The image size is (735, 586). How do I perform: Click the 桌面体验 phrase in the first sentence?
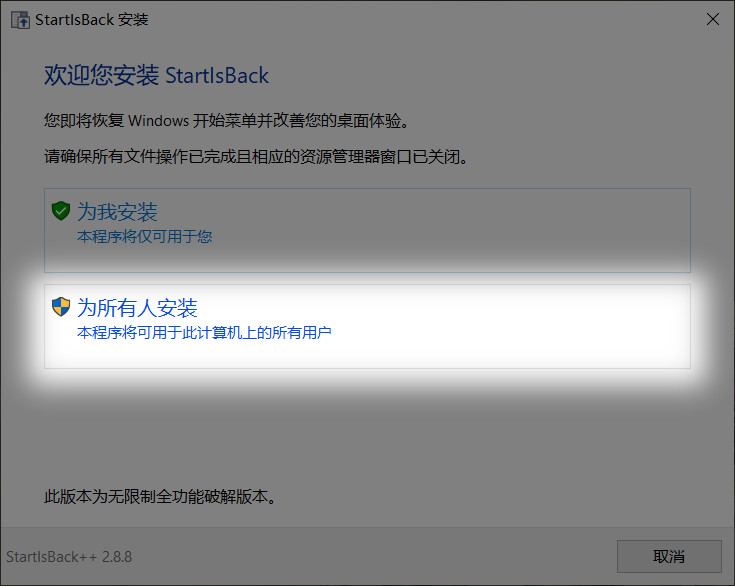pyautogui.click(x=369, y=121)
